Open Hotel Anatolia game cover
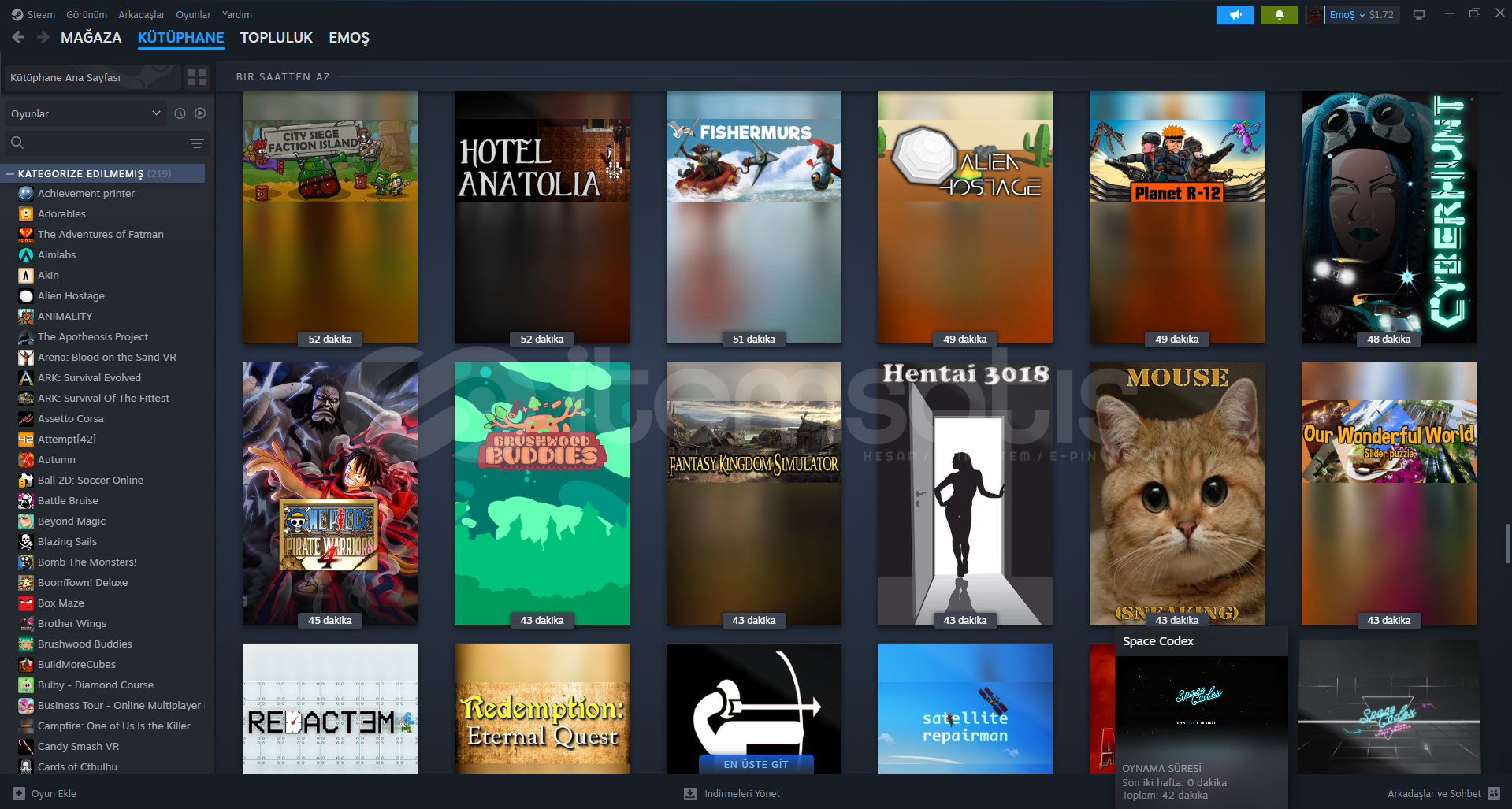The image size is (1512, 809). pos(542,217)
